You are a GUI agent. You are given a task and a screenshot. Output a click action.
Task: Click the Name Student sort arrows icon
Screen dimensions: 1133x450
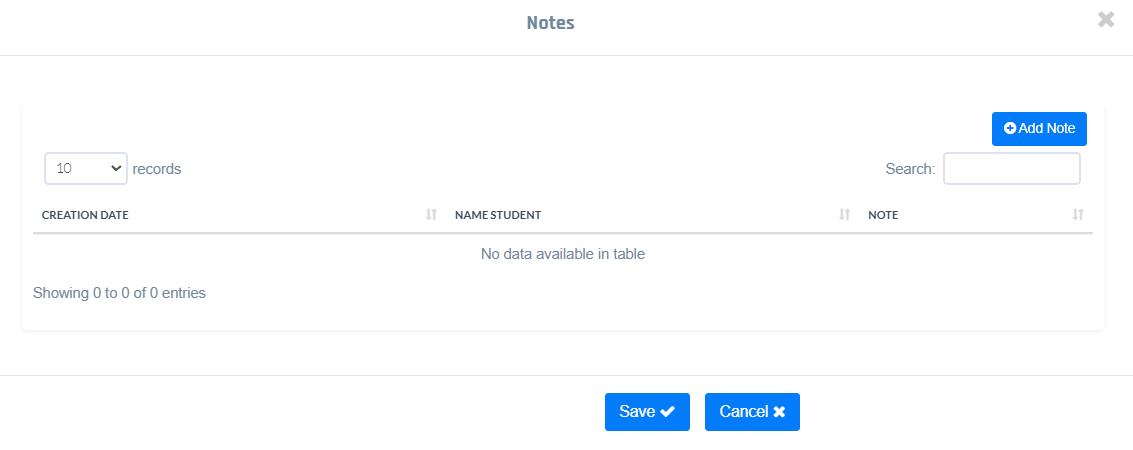tap(844, 215)
